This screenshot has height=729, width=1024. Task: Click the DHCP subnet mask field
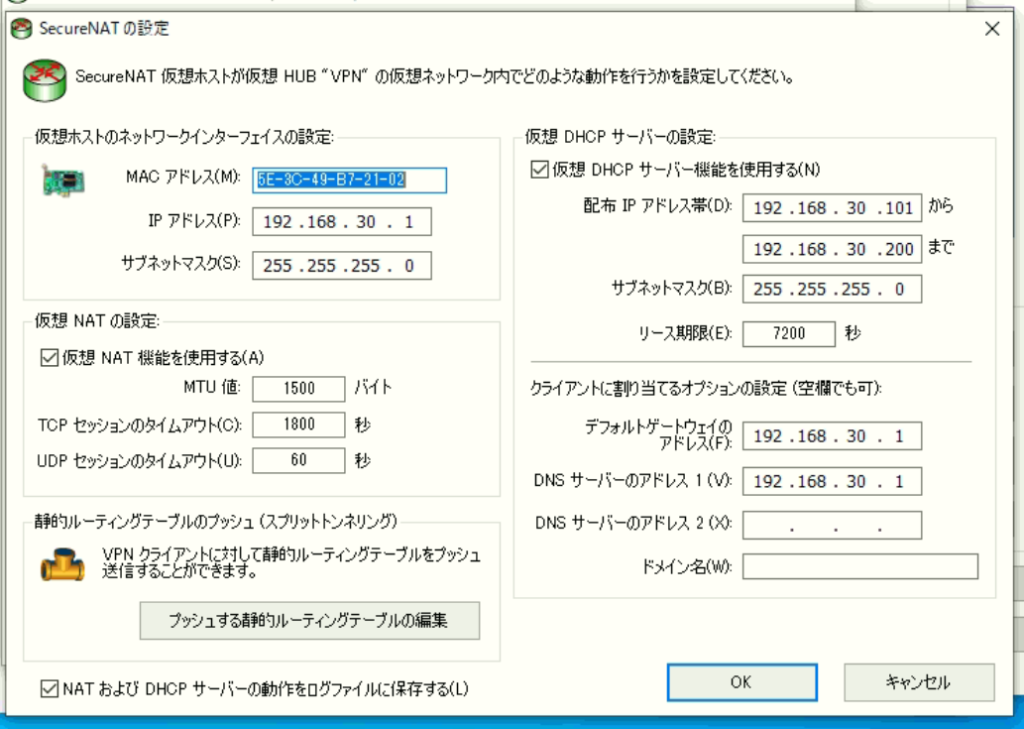(832, 289)
